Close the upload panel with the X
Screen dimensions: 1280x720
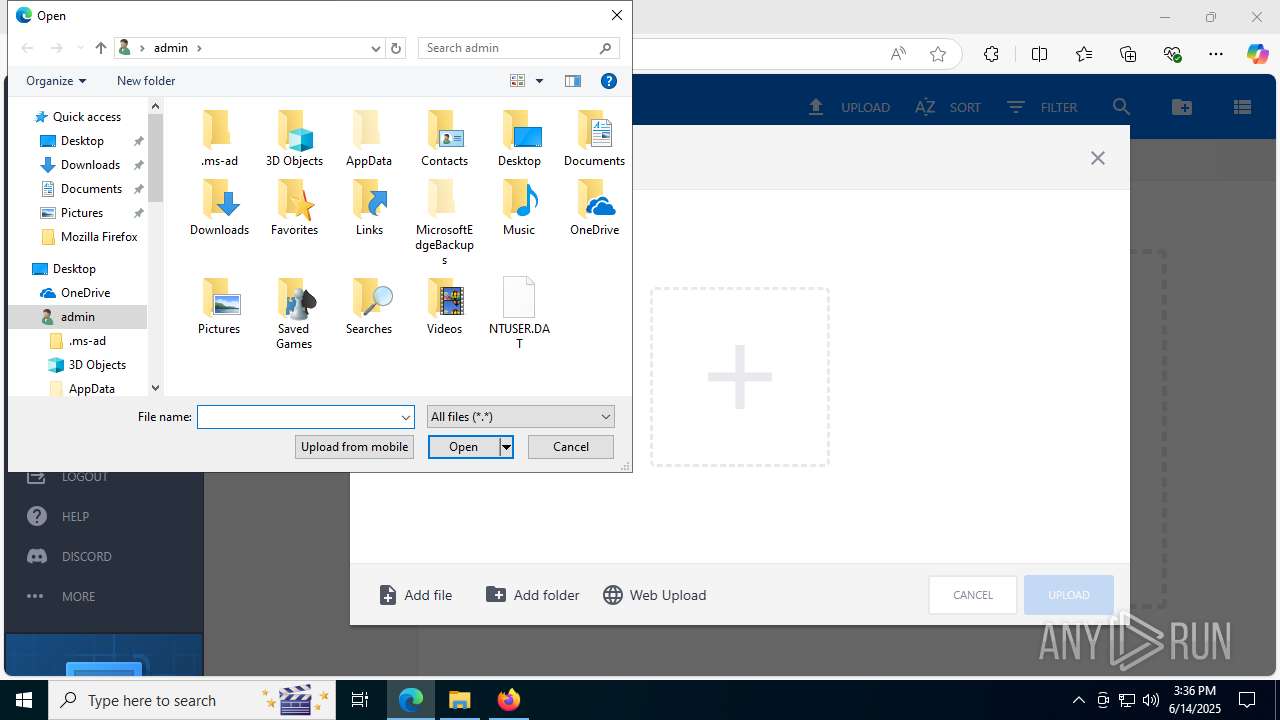coord(1098,158)
